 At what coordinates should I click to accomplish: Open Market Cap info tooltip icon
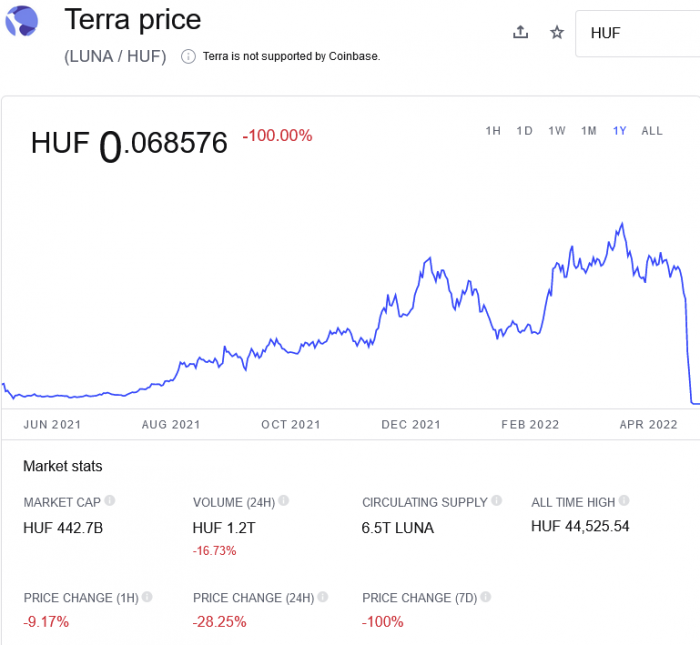[x=110, y=500]
